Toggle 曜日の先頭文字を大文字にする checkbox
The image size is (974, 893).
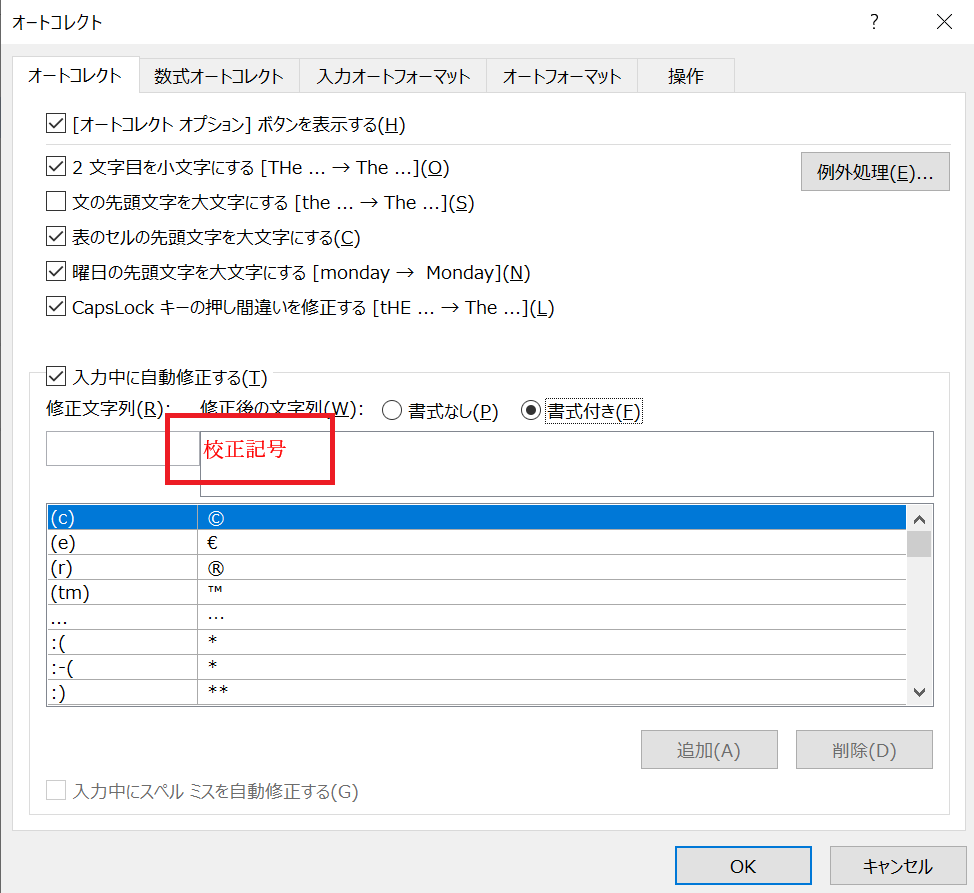point(56,272)
